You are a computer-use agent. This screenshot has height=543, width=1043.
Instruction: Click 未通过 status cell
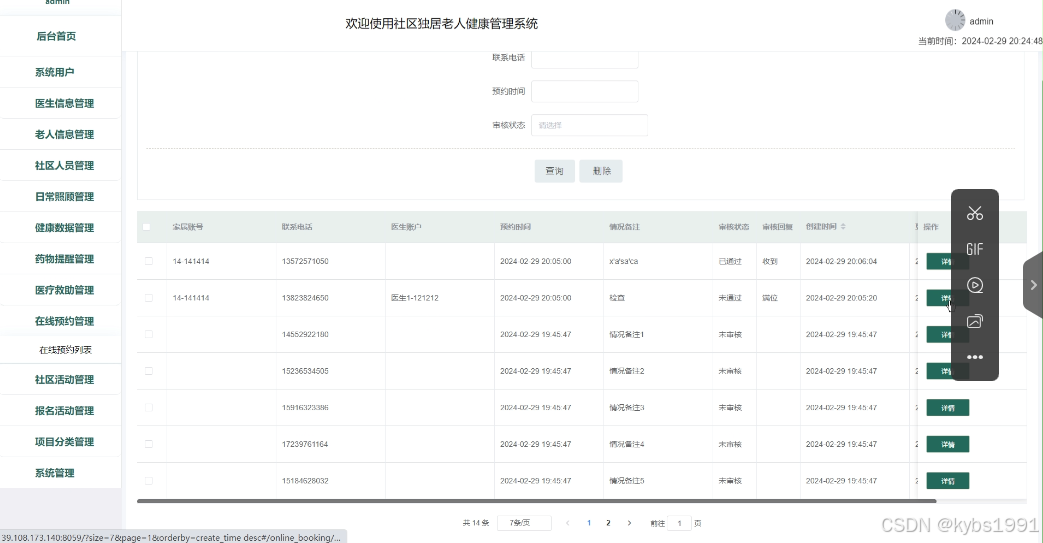[730, 298]
